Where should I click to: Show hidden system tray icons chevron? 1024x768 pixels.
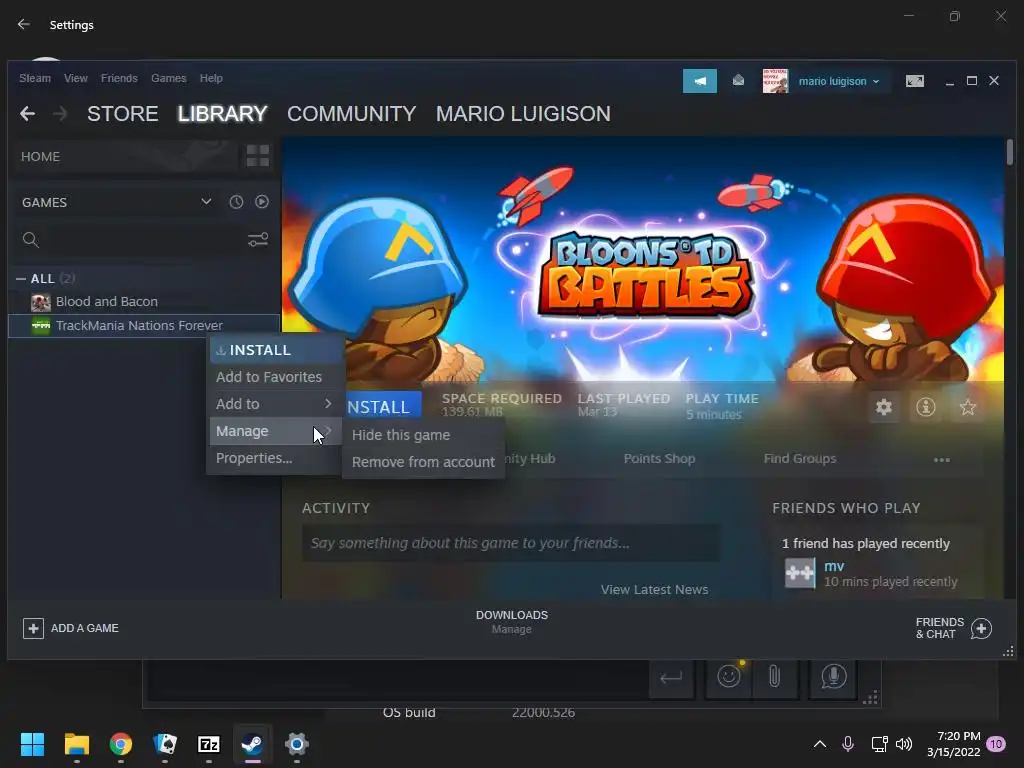pos(820,744)
